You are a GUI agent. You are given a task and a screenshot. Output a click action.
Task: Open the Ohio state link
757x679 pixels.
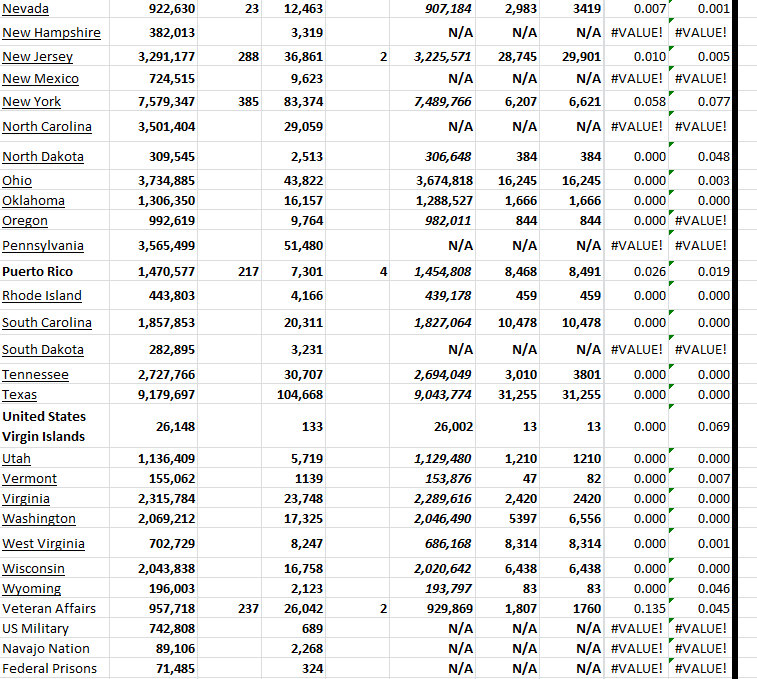tap(17, 181)
